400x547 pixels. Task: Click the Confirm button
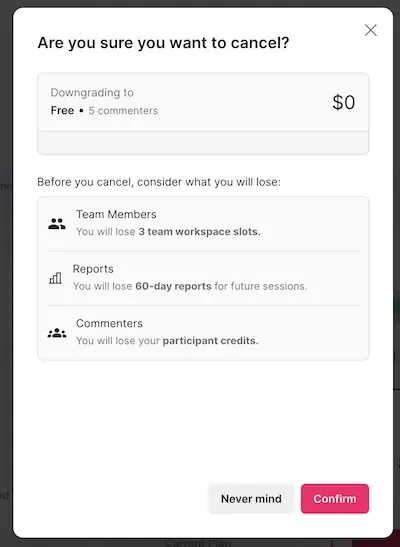[x=335, y=499]
